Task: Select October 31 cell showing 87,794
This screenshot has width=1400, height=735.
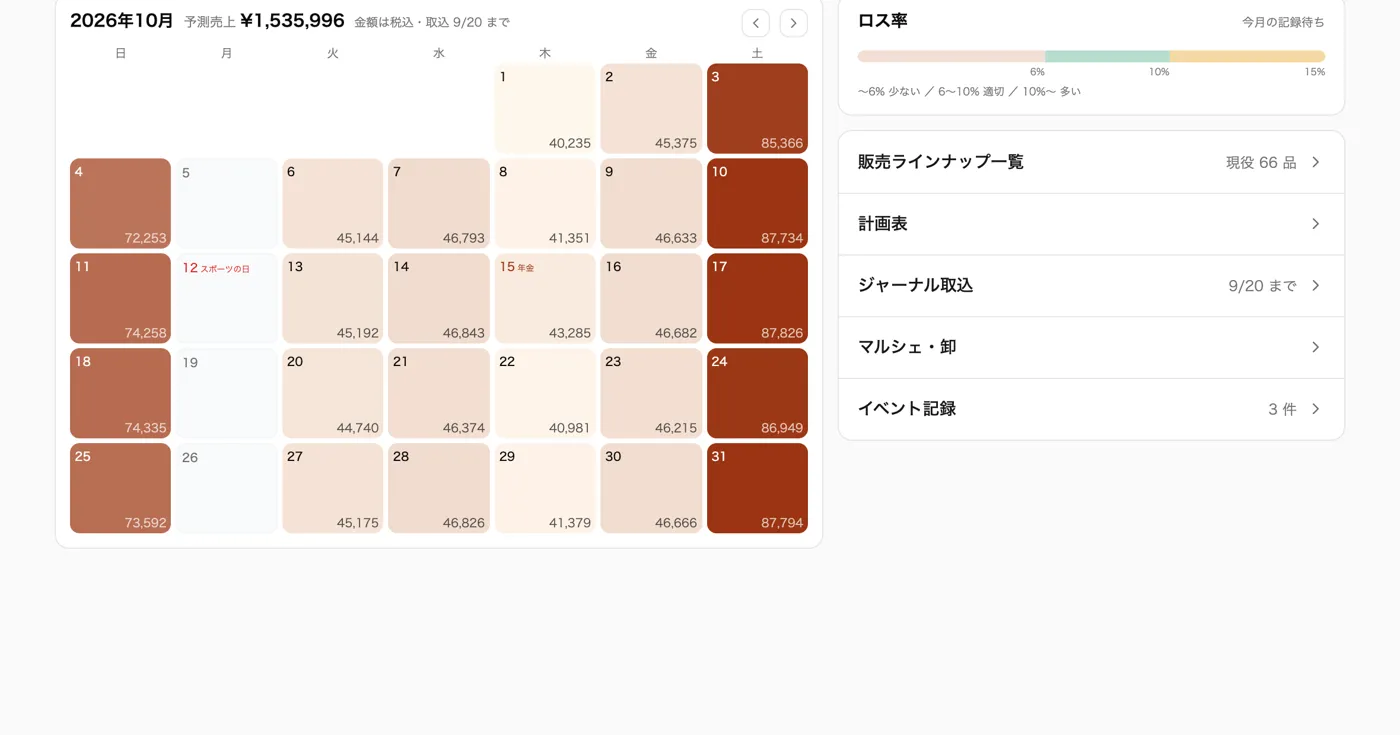Action: pyautogui.click(x=757, y=489)
